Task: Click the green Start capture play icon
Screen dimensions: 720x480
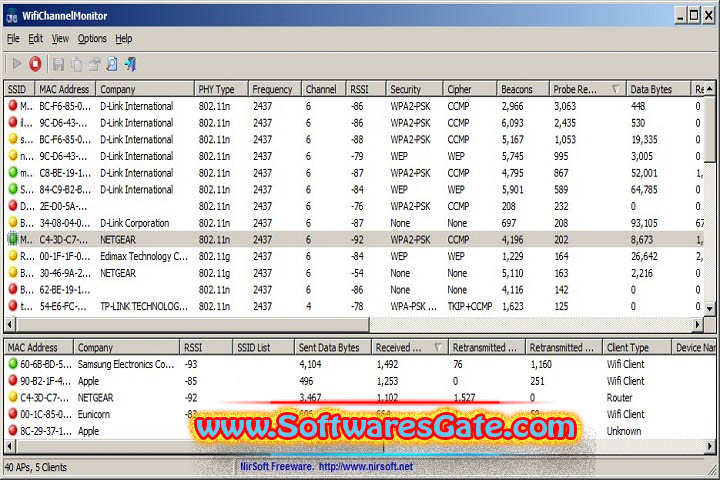Action: click(17, 64)
